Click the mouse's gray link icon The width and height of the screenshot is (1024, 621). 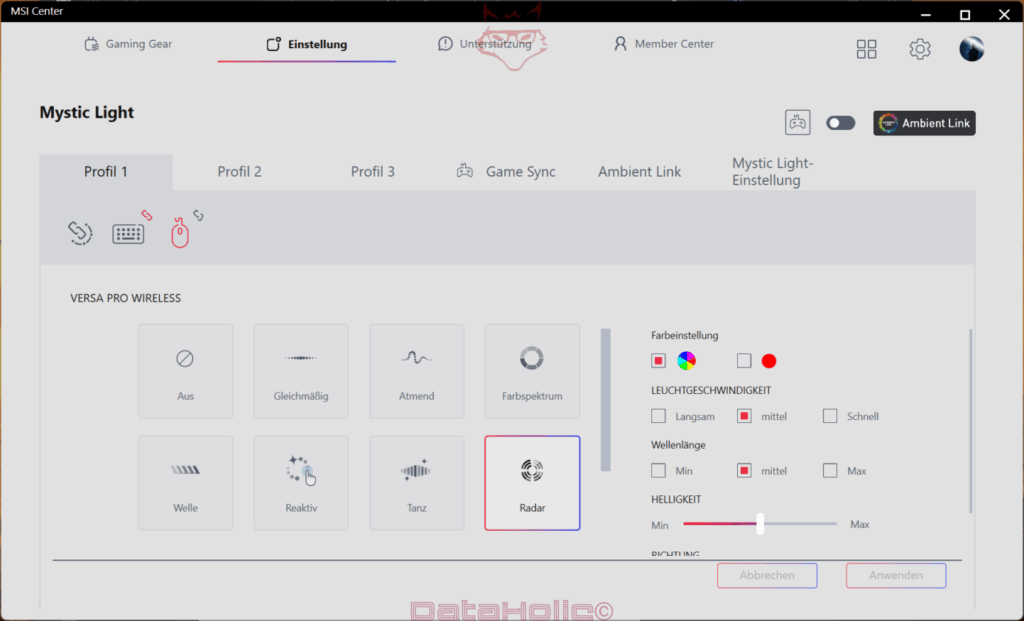pyautogui.click(x=199, y=215)
